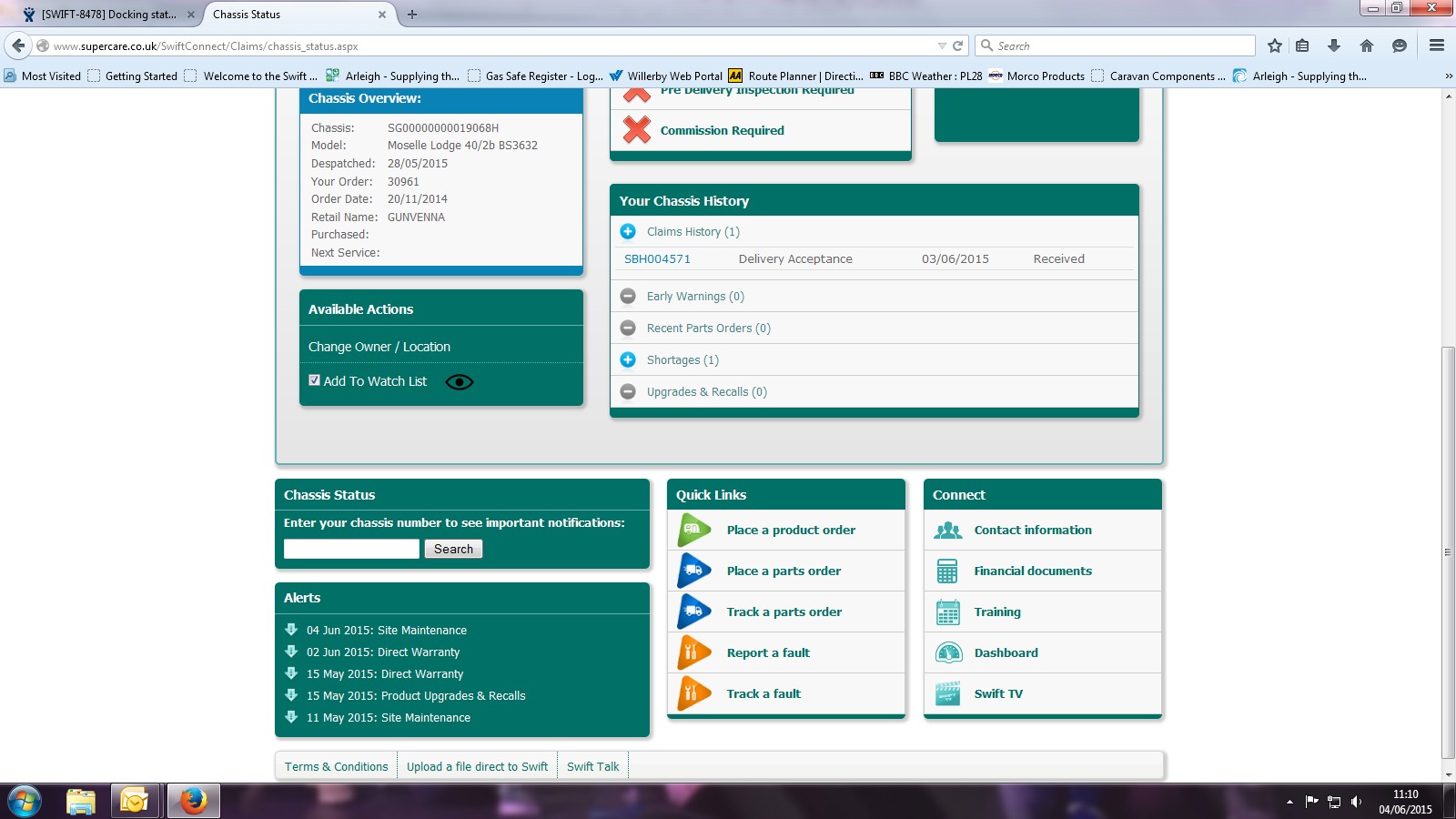Close the Chassis Status browser tab
1456x819 pixels.
(382, 15)
